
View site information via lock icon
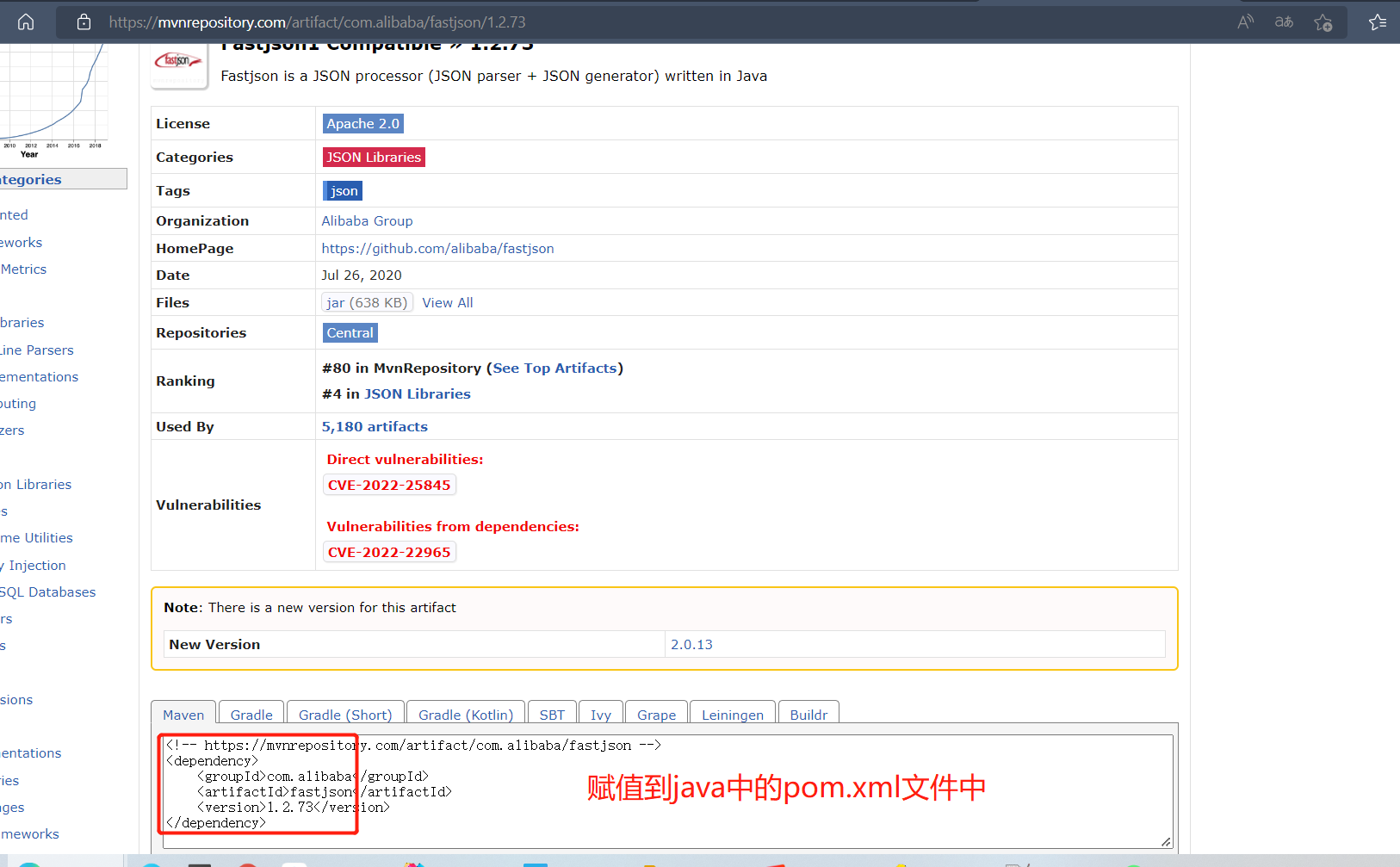[x=84, y=22]
